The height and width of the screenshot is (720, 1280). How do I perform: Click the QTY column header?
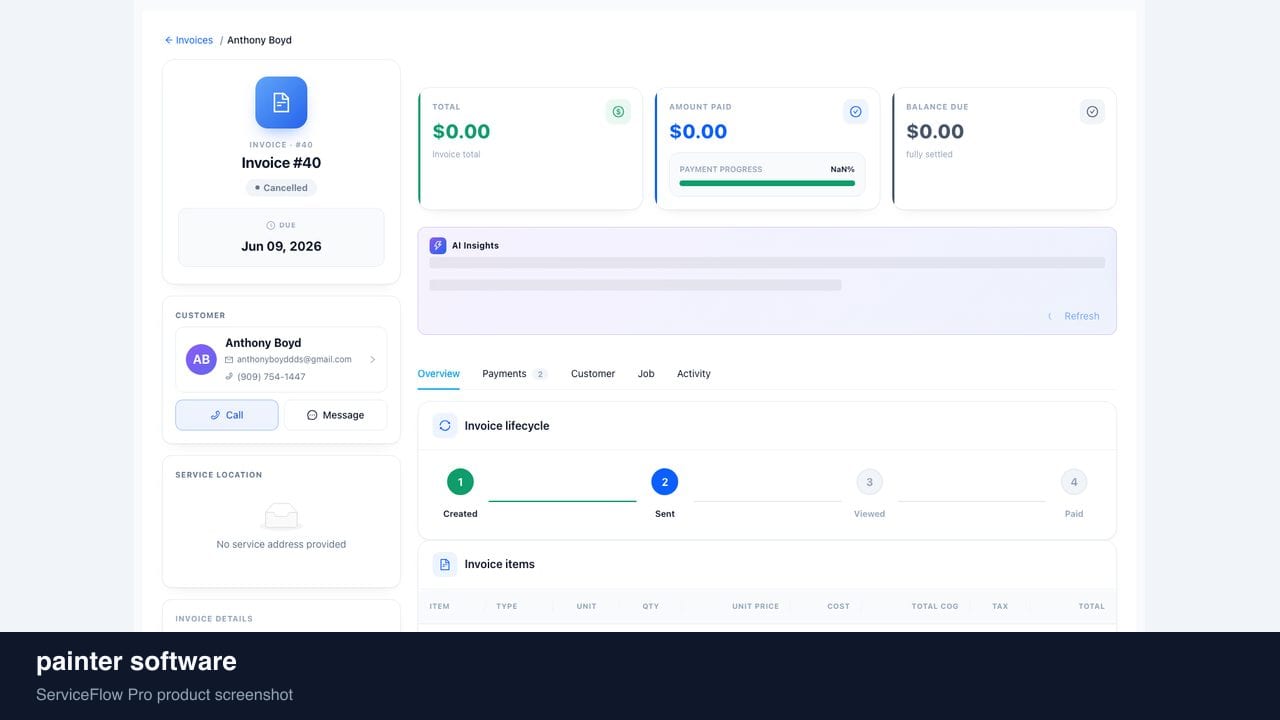point(651,606)
